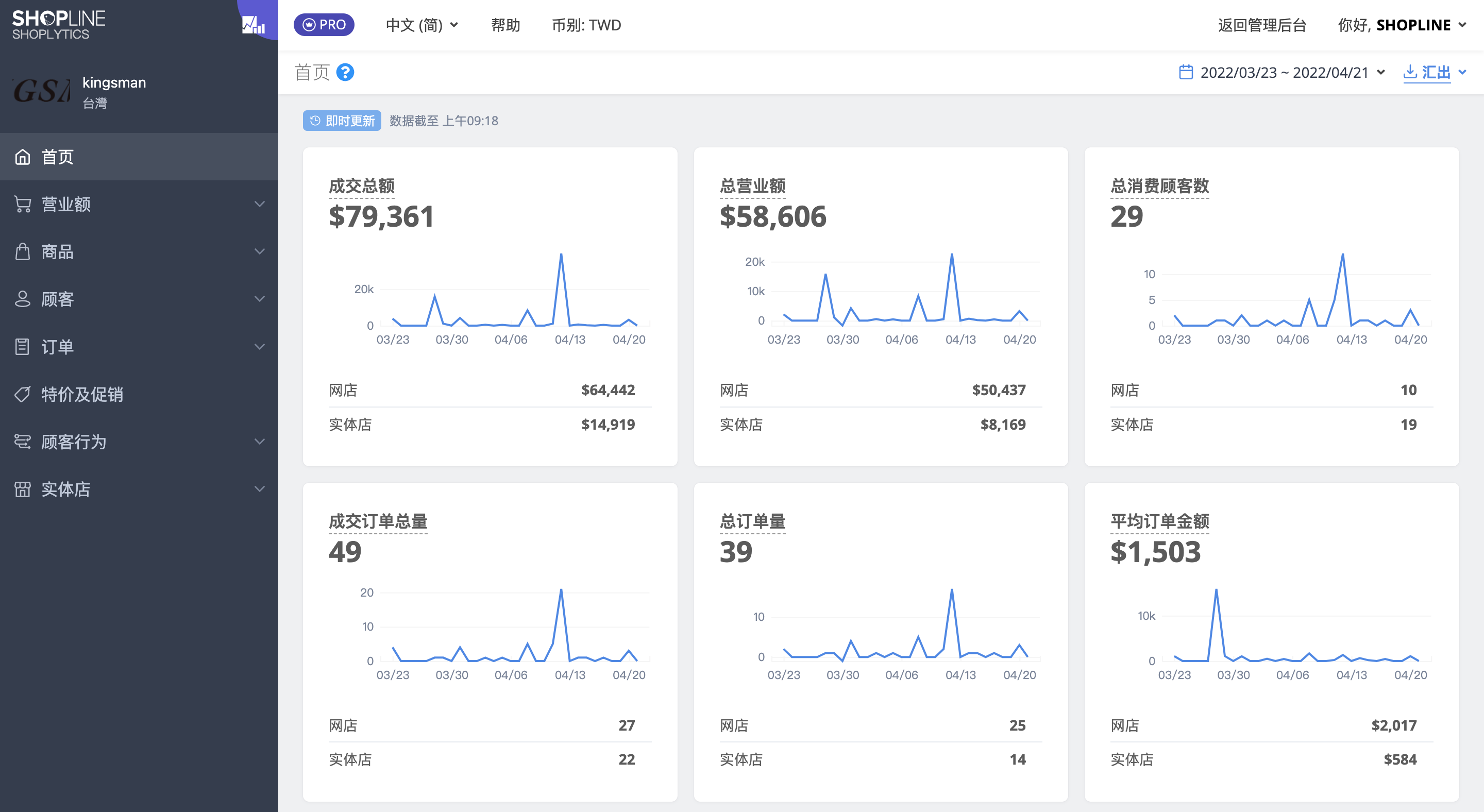Click the person icon for 顾客
Viewport: 1484px width, 812px height.
pos(23,299)
